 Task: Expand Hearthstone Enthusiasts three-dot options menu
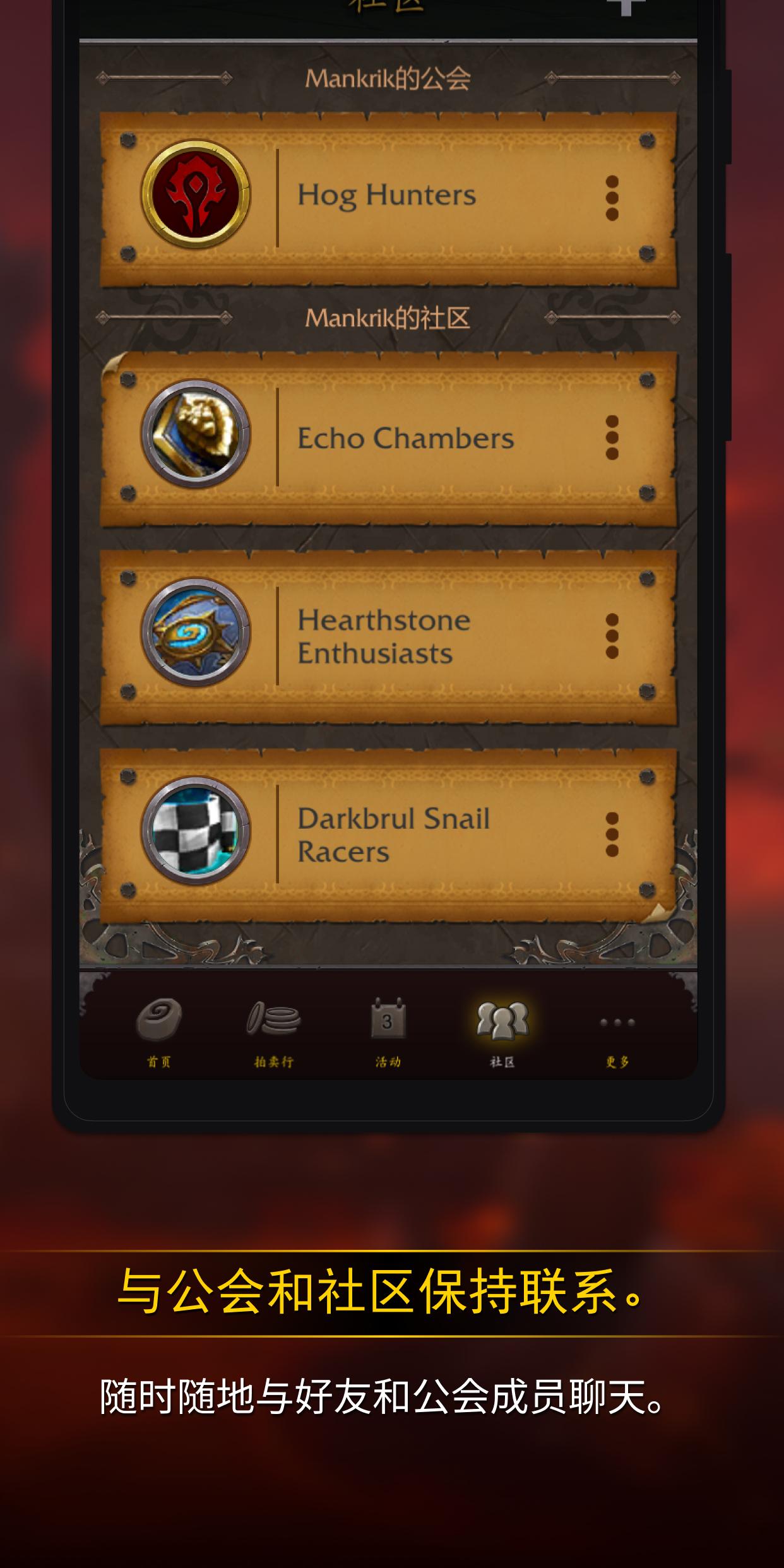tap(612, 636)
